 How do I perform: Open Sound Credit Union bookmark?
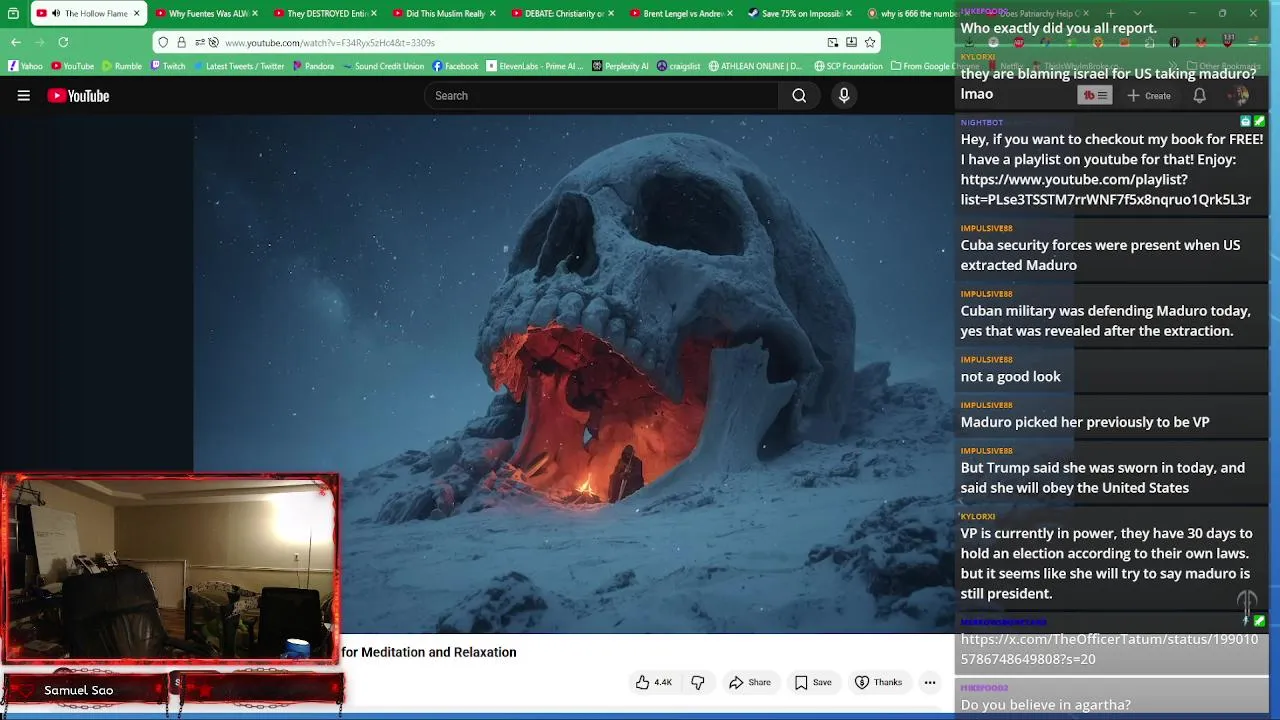pos(383,66)
